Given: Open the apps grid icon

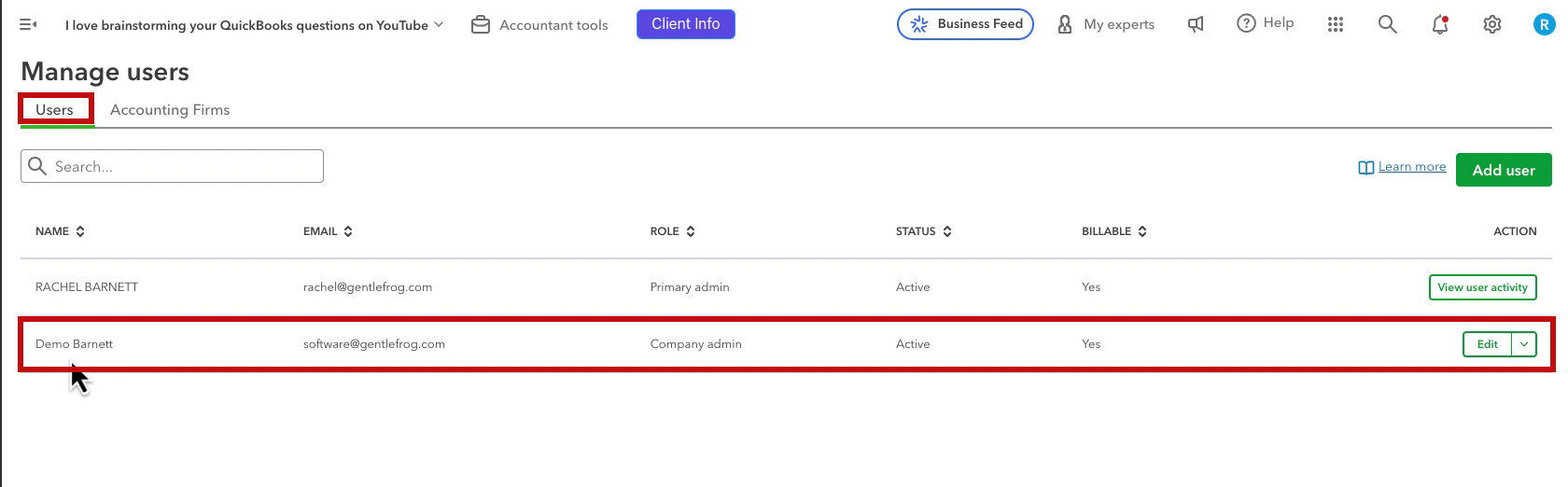Looking at the screenshot, I should coord(1336,24).
